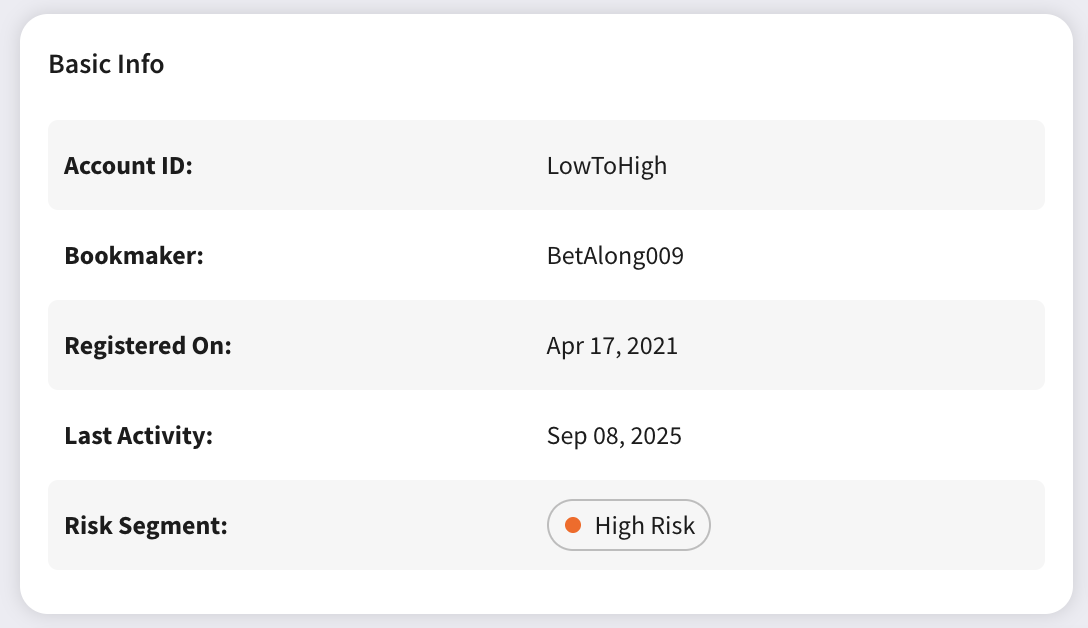Click the LowToHigh account ID value
The height and width of the screenshot is (628, 1088).
coord(606,165)
